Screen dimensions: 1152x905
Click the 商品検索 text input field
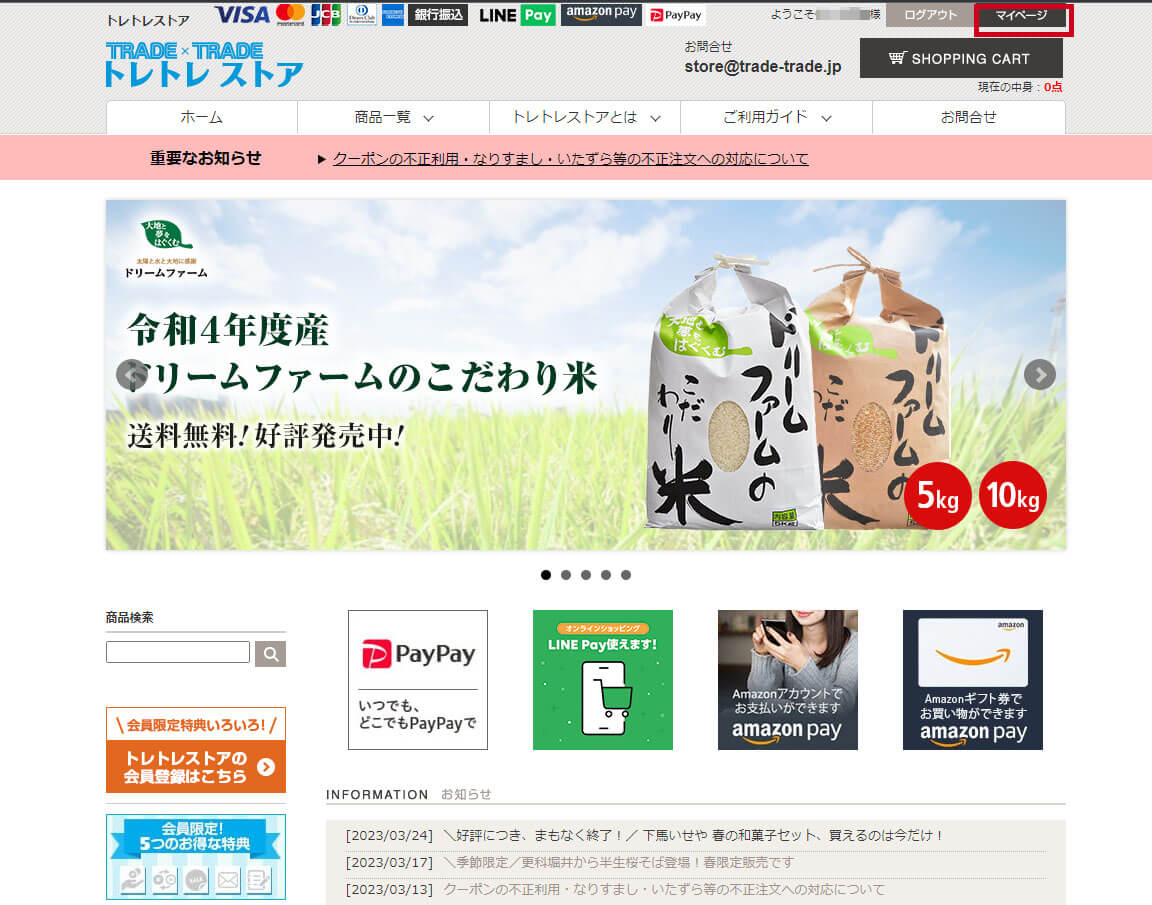(178, 653)
